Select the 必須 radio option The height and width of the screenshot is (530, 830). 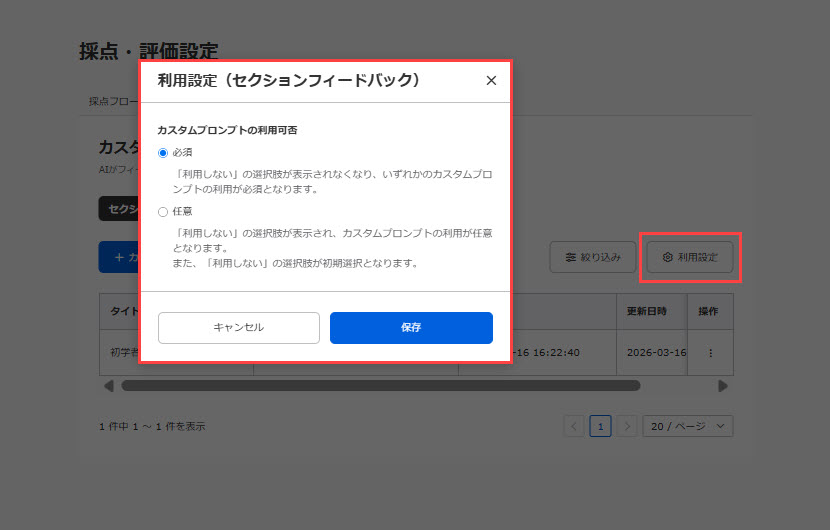(163, 152)
